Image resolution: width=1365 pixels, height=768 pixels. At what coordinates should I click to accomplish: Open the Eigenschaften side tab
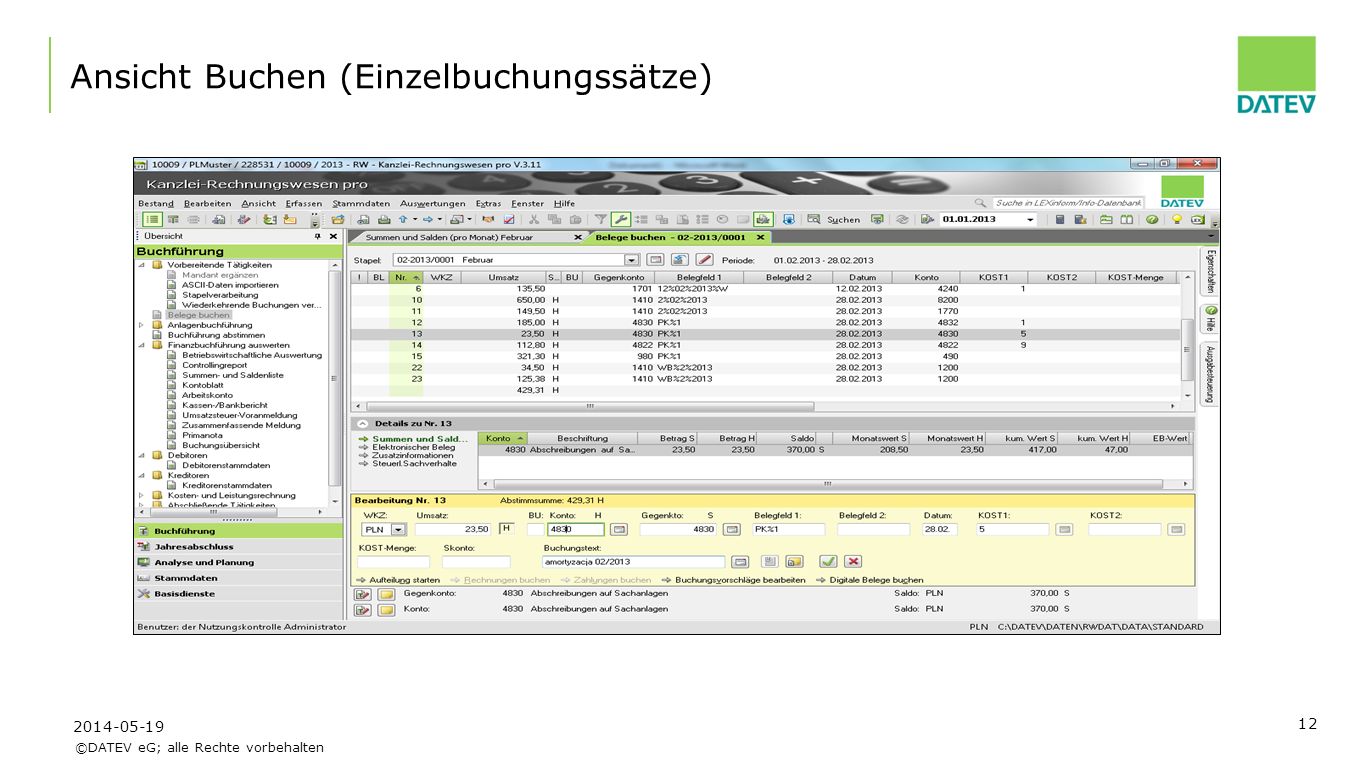click(1210, 270)
